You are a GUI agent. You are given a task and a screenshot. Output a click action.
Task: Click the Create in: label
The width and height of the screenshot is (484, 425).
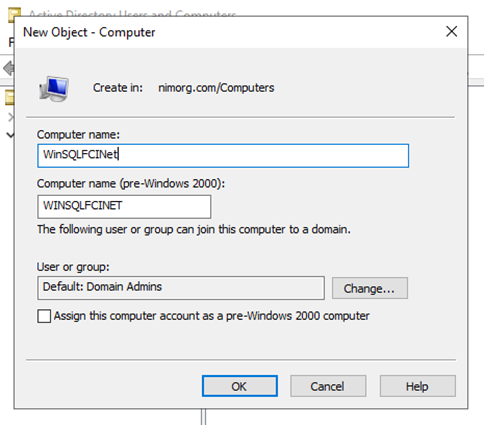pos(118,88)
